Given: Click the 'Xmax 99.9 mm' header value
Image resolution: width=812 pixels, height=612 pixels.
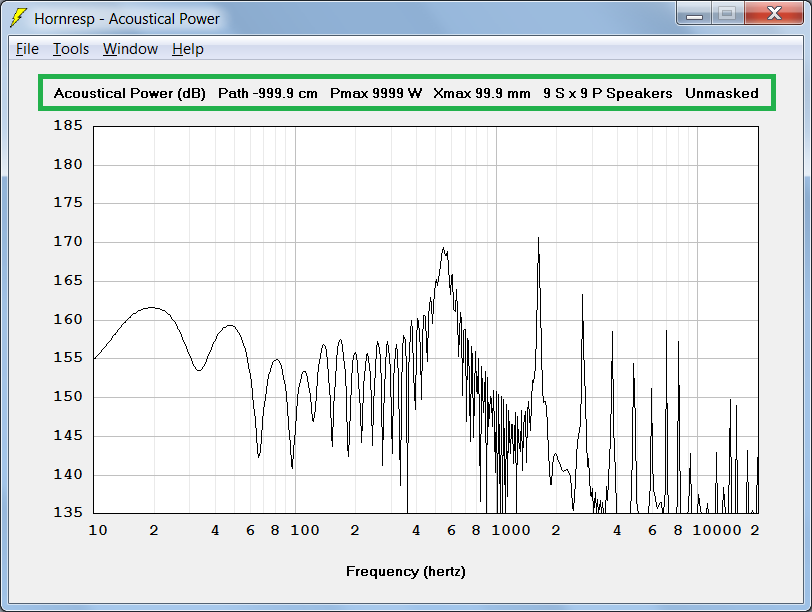Looking at the screenshot, I should pyautogui.click(x=482, y=93).
